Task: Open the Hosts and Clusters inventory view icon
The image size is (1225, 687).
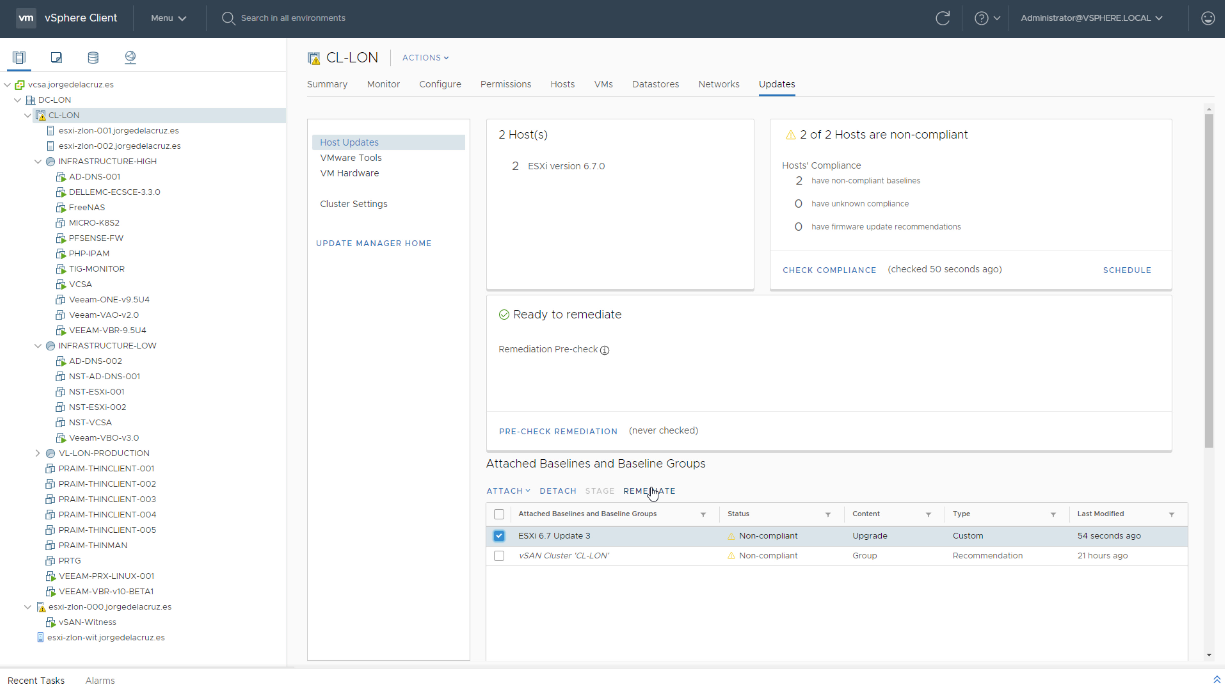Action: tap(19, 57)
